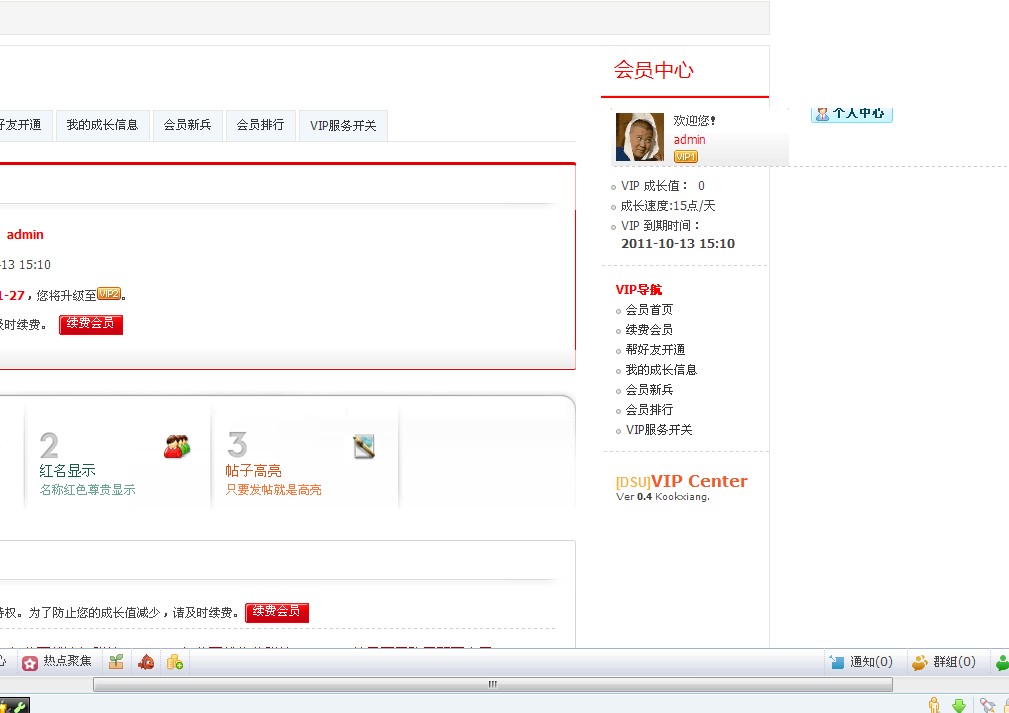Open 会员首页 in VIP navigation

pos(649,310)
